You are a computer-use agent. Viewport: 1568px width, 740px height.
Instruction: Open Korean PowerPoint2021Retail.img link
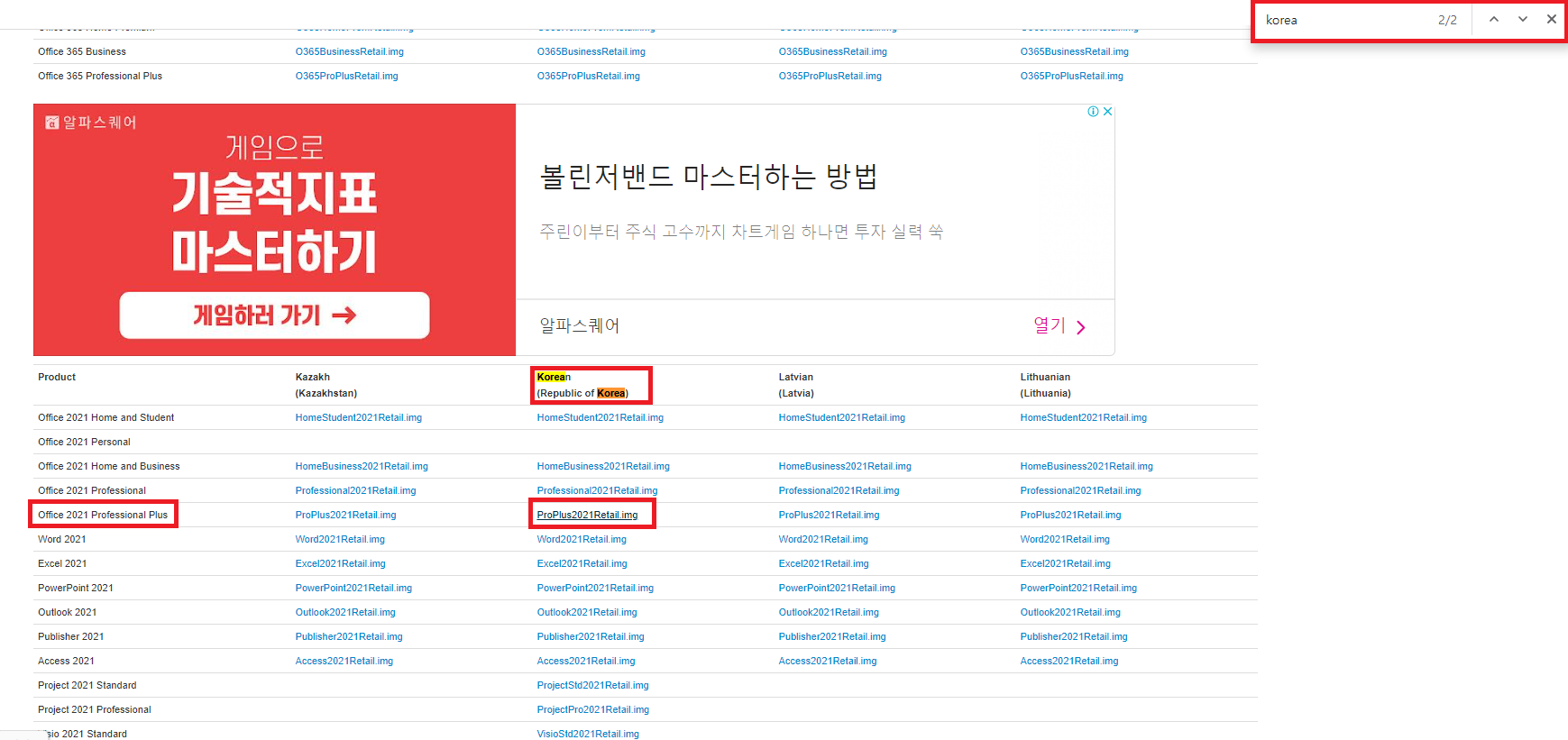[595, 588]
